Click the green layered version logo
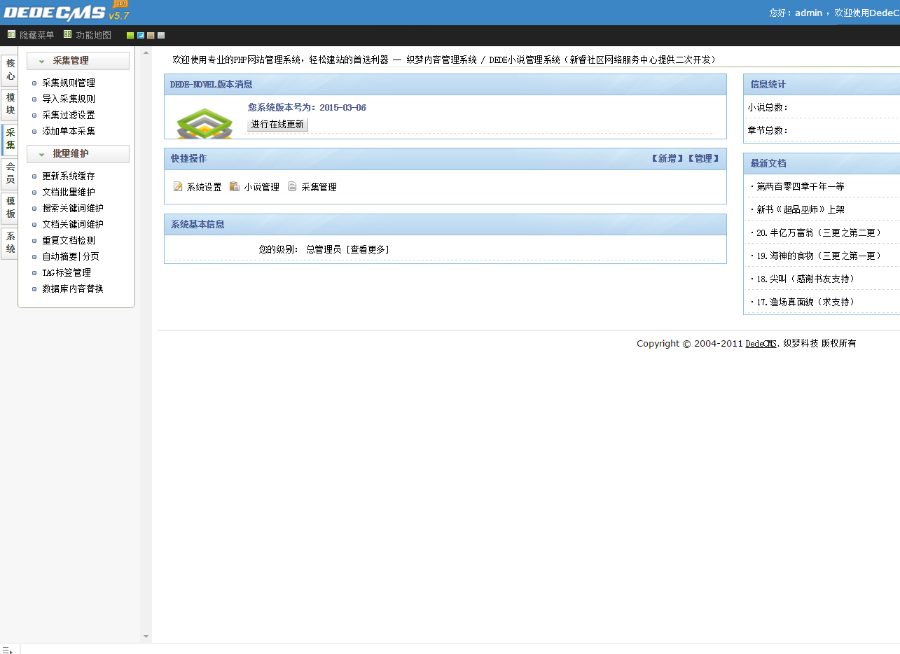The width and height of the screenshot is (900, 654). click(204, 122)
